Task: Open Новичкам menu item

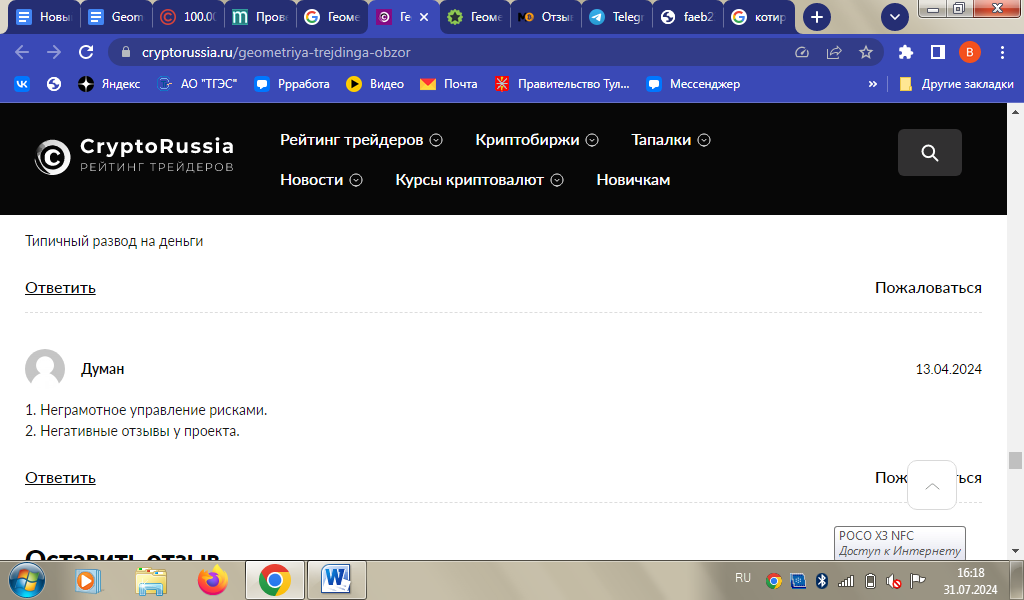Action: (633, 180)
